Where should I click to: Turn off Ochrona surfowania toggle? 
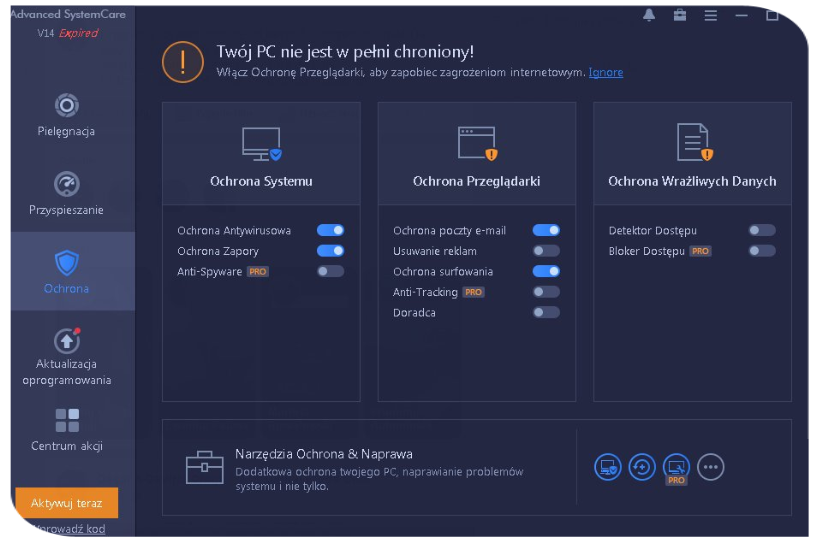tap(546, 271)
